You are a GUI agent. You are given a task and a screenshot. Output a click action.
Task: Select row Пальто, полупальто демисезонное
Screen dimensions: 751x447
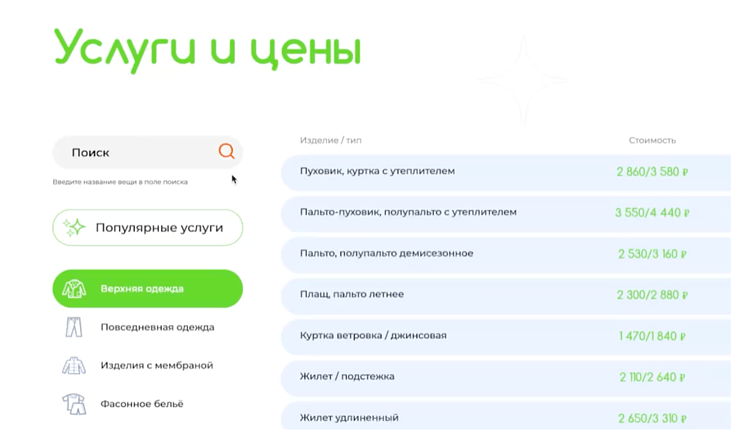506,254
